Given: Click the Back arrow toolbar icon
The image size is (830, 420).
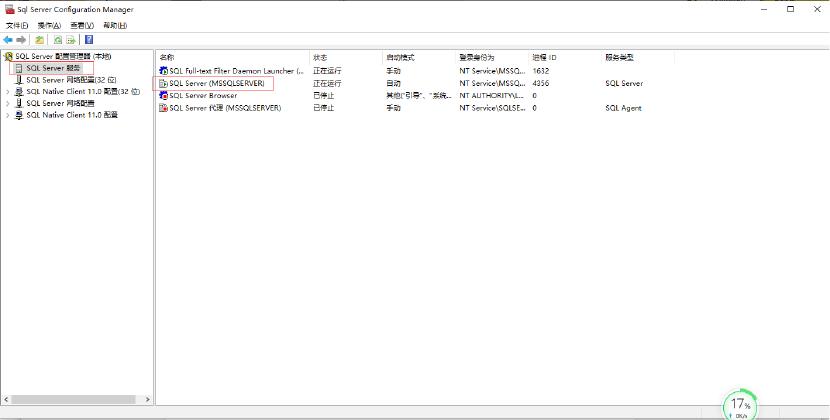Looking at the screenshot, I should (x=7, y=40).
